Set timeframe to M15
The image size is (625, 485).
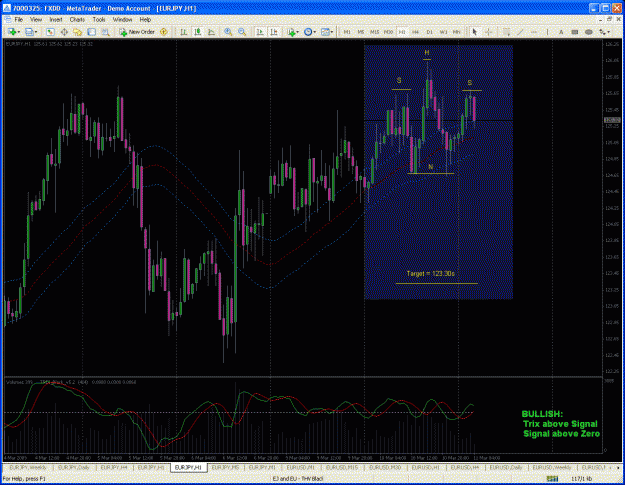[374, 32]
